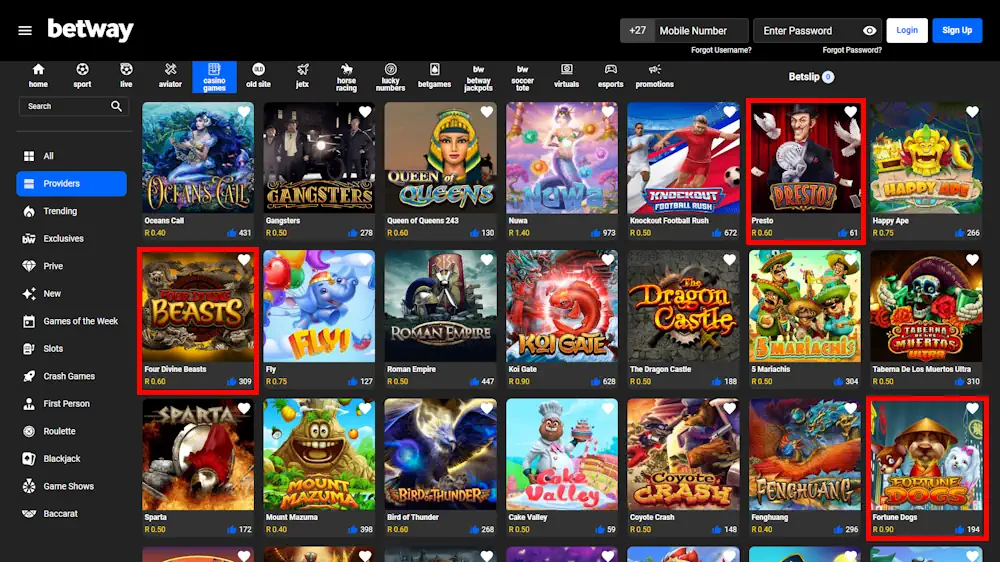Favorite the Oceans Call game
This screenshot has height=562, width=1000.
point(244,112)
